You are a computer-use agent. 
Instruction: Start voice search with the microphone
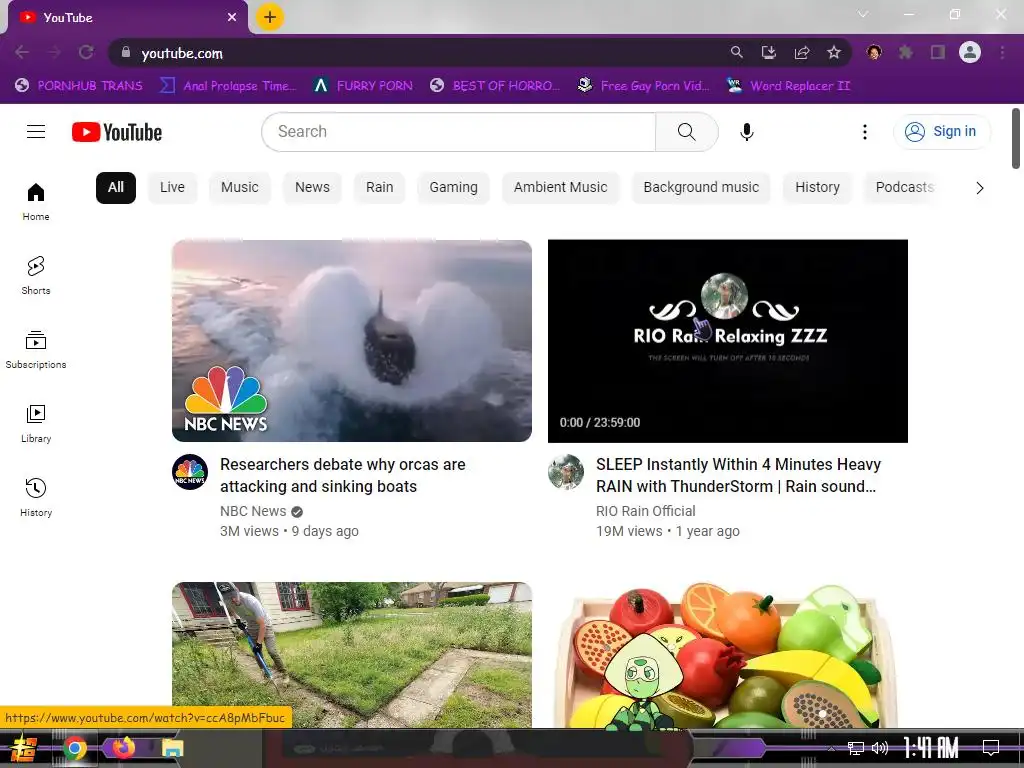[x=746, y=132]
